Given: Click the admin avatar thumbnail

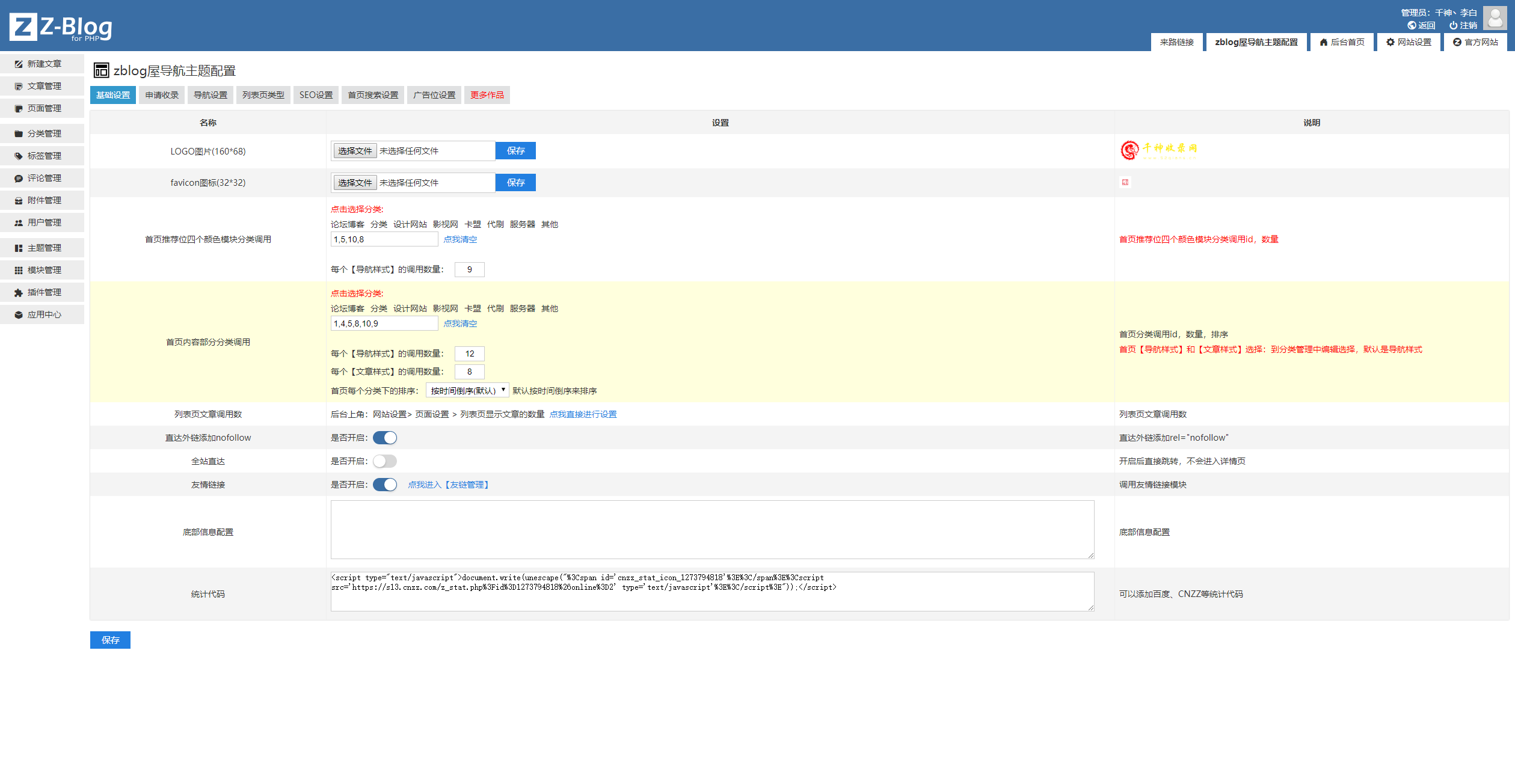Looking at the screenshot, I should point(1494,18).
